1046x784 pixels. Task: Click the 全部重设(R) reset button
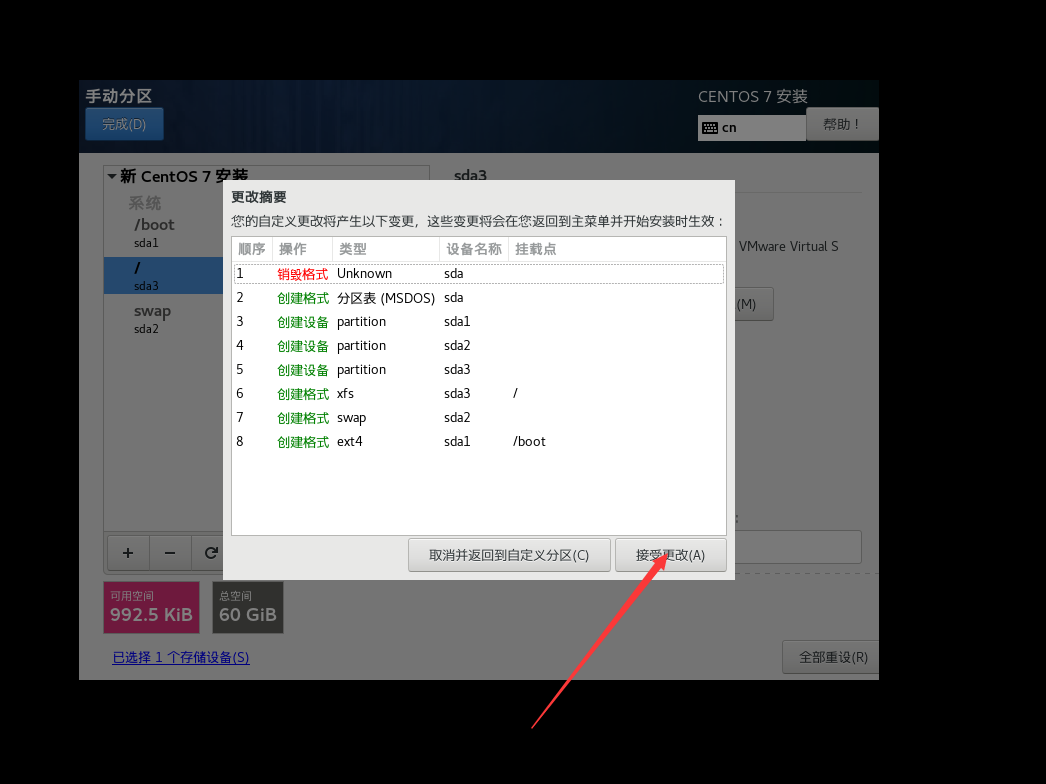tap(830, 656)
